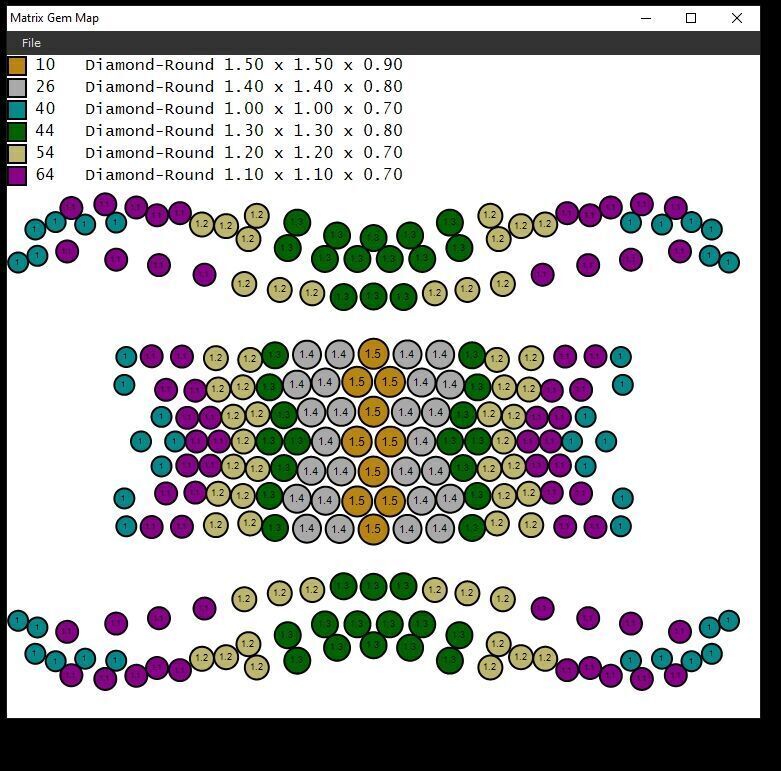This screenshot has height=771, width=781.
Task: Select the row "Diamond-Round 1.00 x 1.00 x 0.70"
Action: pyautogui.click(x=244, y=109)
